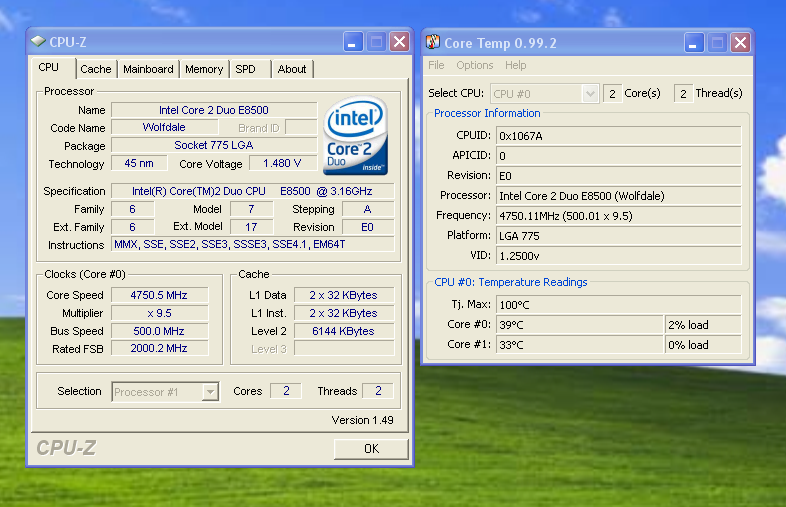The image size is (786, 507).
Task: Close the CPU-Z window
Action: [400, 42]
